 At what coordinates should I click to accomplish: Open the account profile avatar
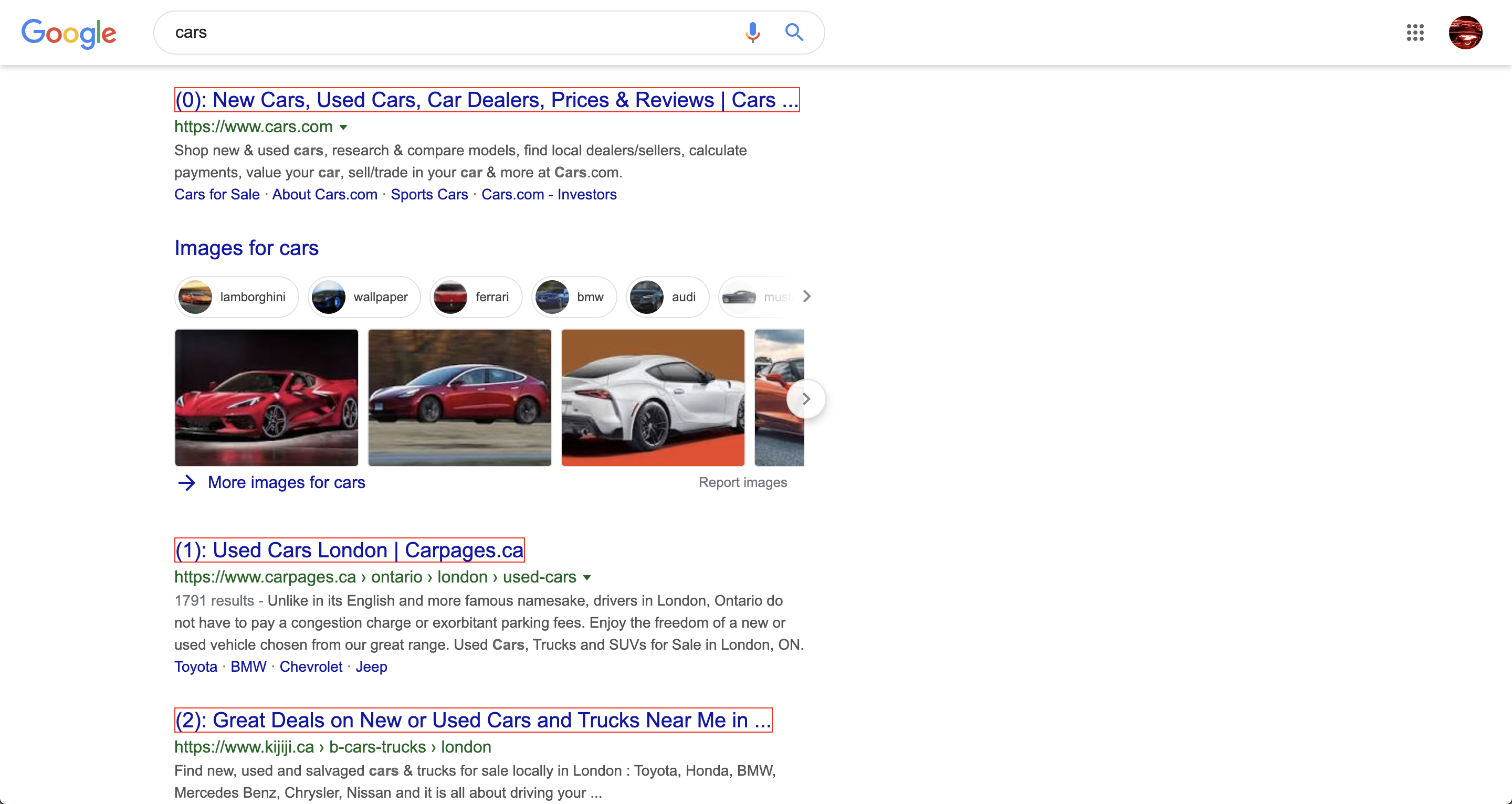pos(1465,33)
